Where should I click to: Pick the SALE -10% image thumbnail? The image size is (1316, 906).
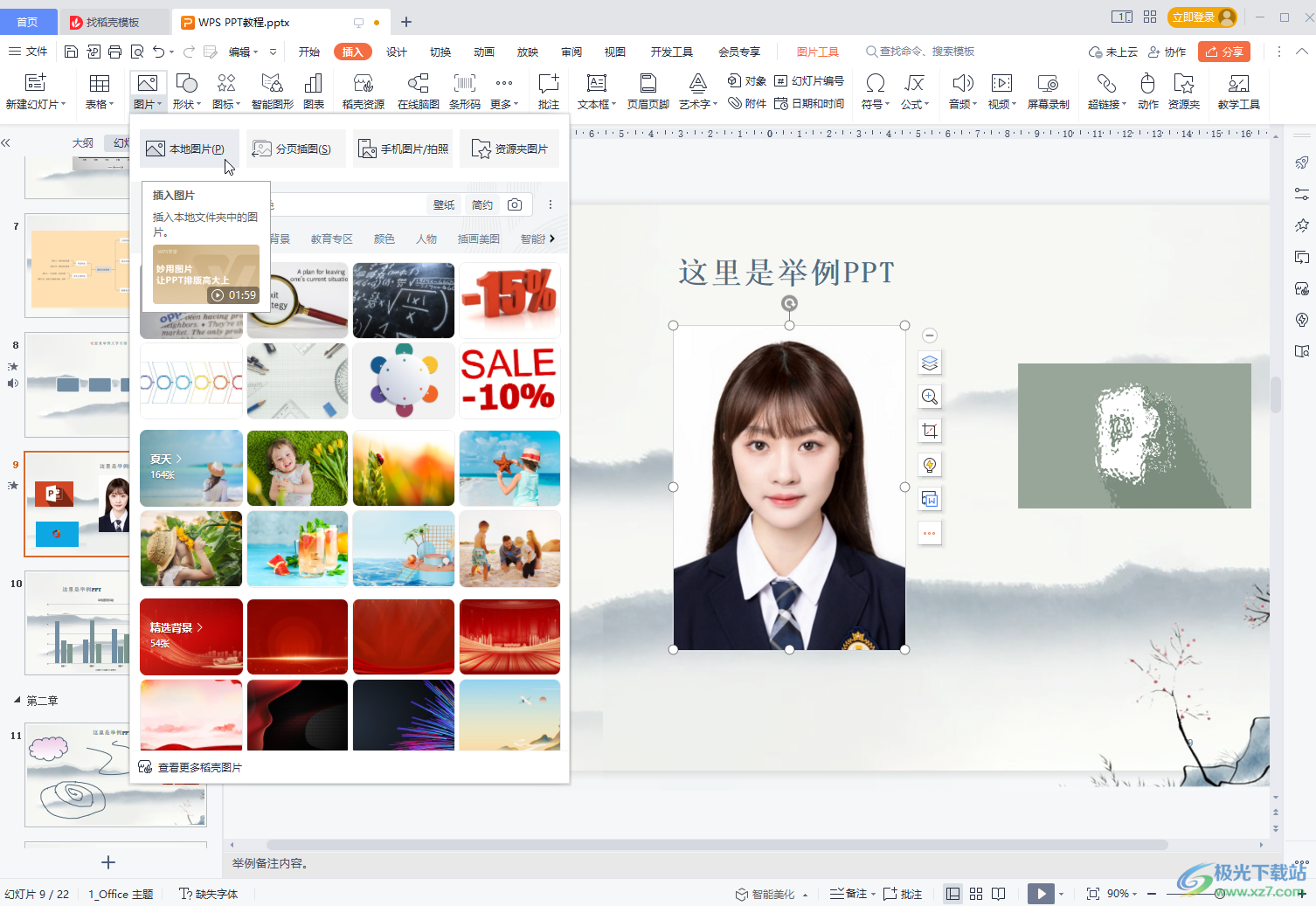[x=509, y=381]
